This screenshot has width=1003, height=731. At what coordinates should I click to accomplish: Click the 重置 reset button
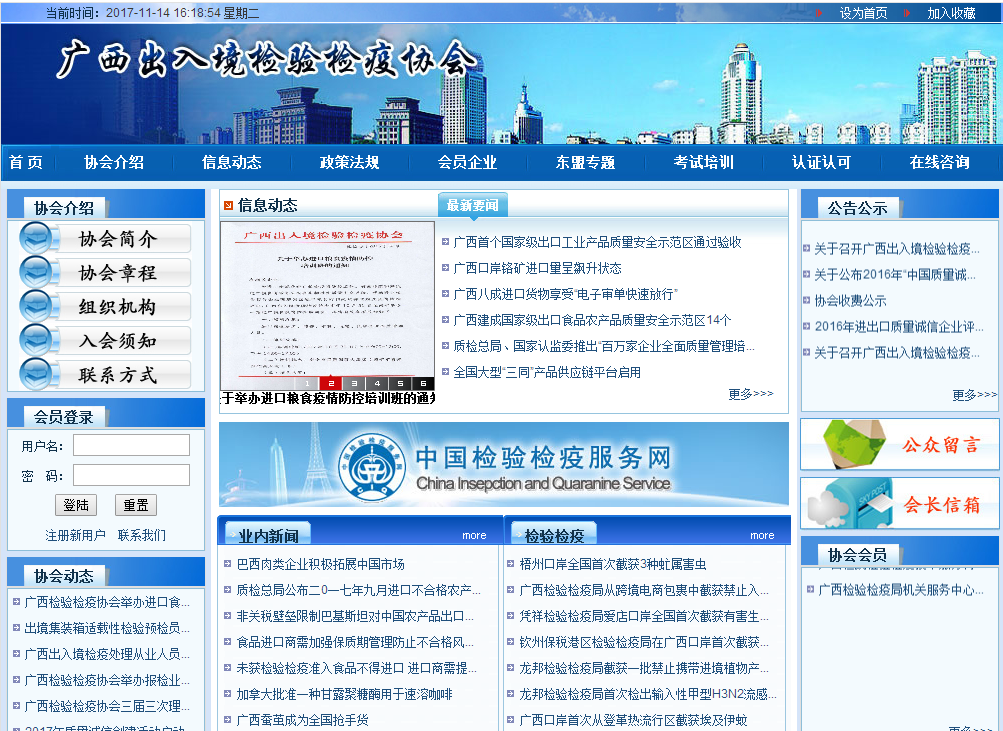[x=136, y=505]
